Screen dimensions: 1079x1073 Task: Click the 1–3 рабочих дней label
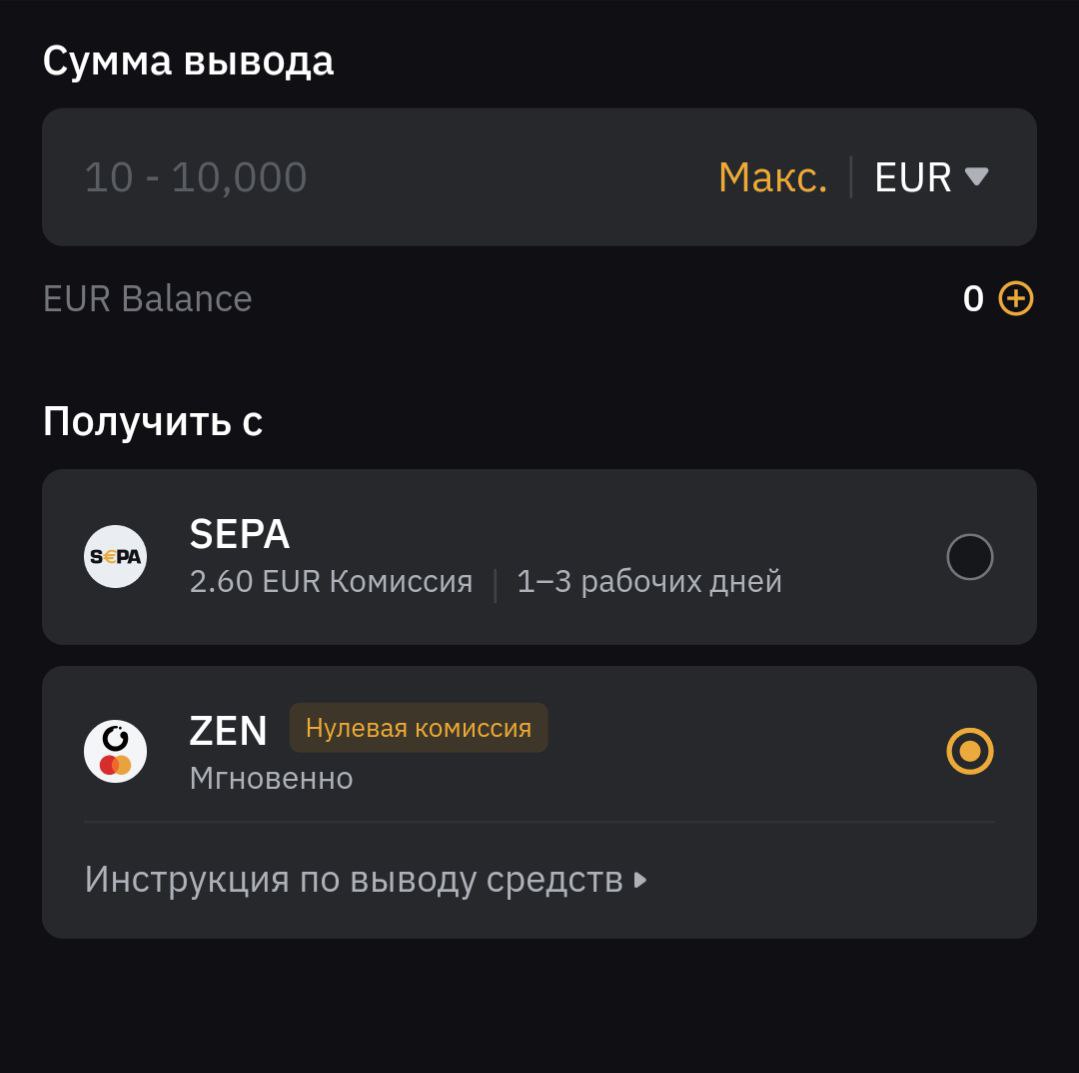649,582
